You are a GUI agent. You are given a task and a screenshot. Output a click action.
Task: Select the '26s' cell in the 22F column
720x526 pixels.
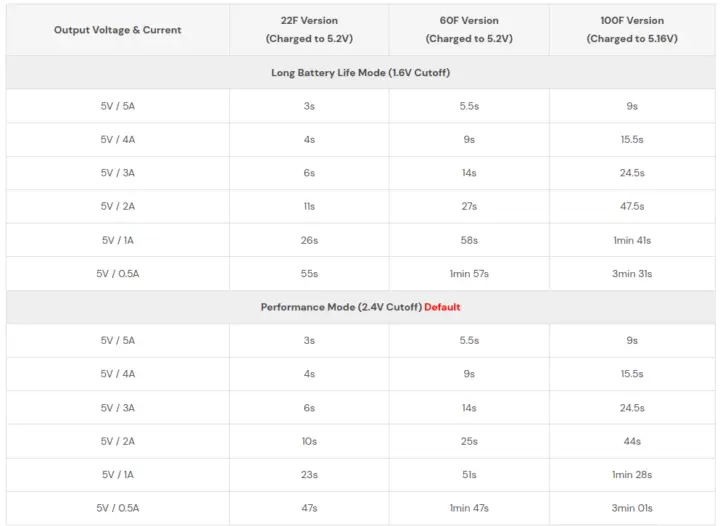pos(309,240)
